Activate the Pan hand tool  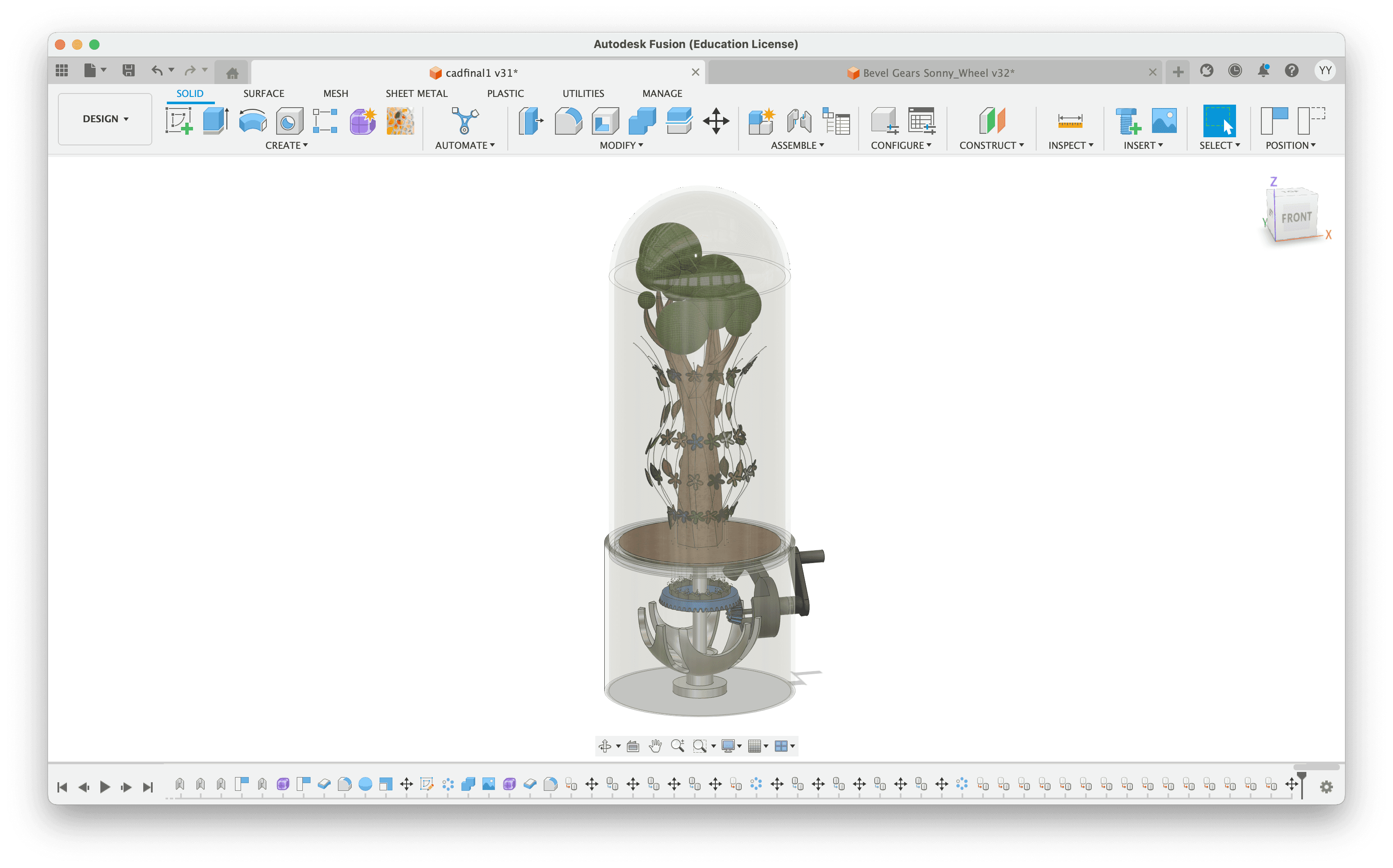tap(655, 746)
